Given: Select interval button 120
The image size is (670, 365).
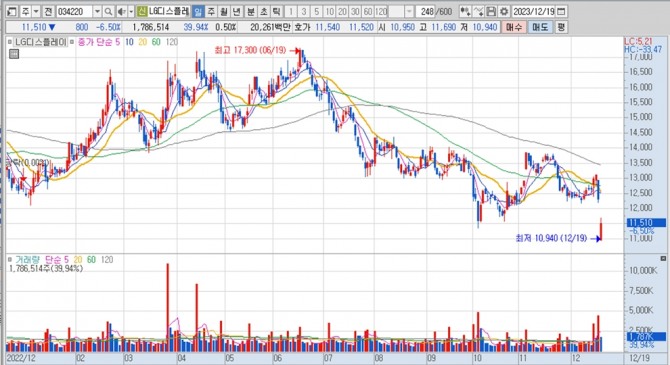Looking at the screenshot, I should [x=381, y=12].
